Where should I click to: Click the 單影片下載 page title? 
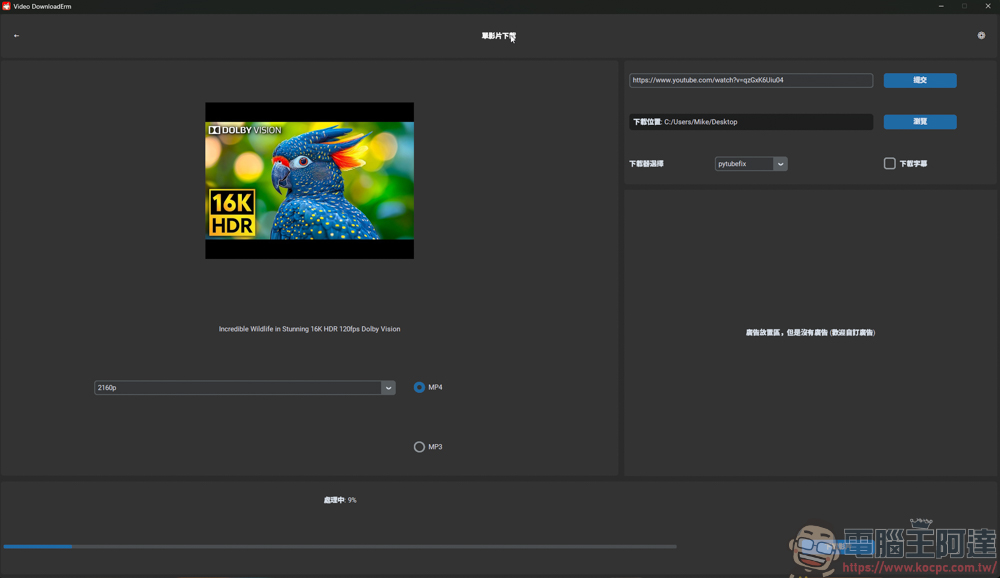(498, 36)
